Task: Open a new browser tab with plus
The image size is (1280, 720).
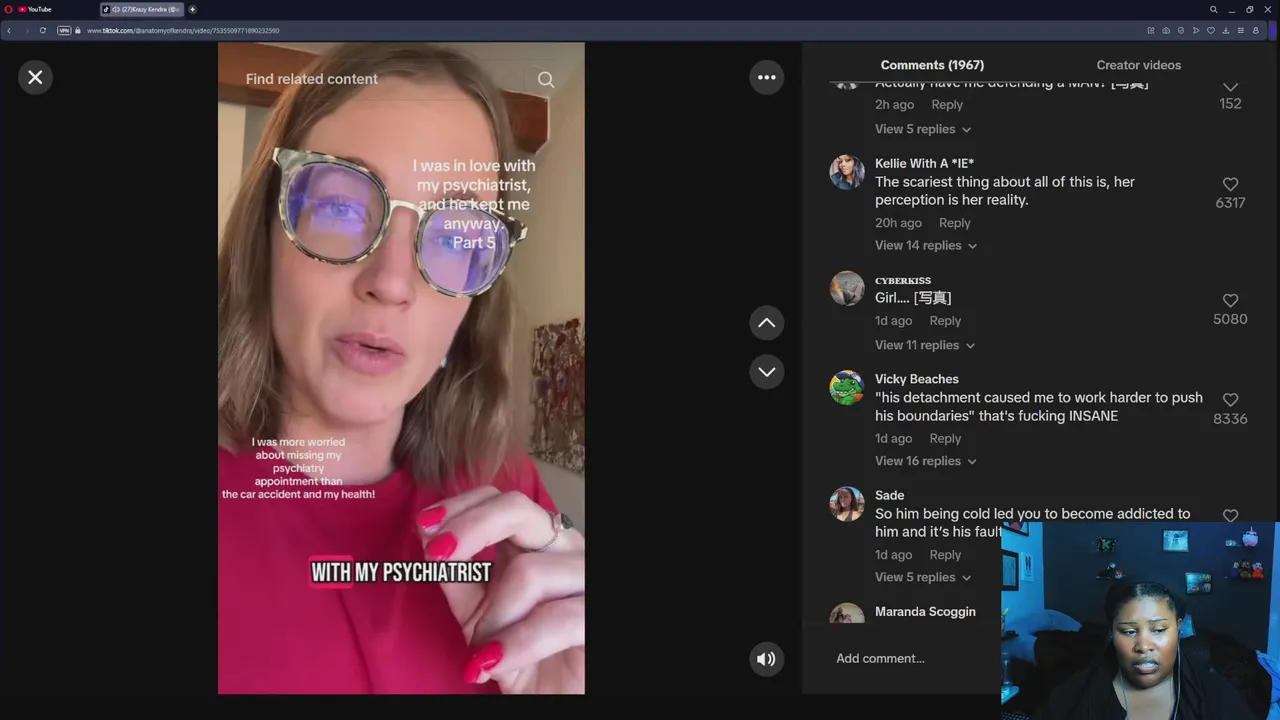Action: click(192, 9)
